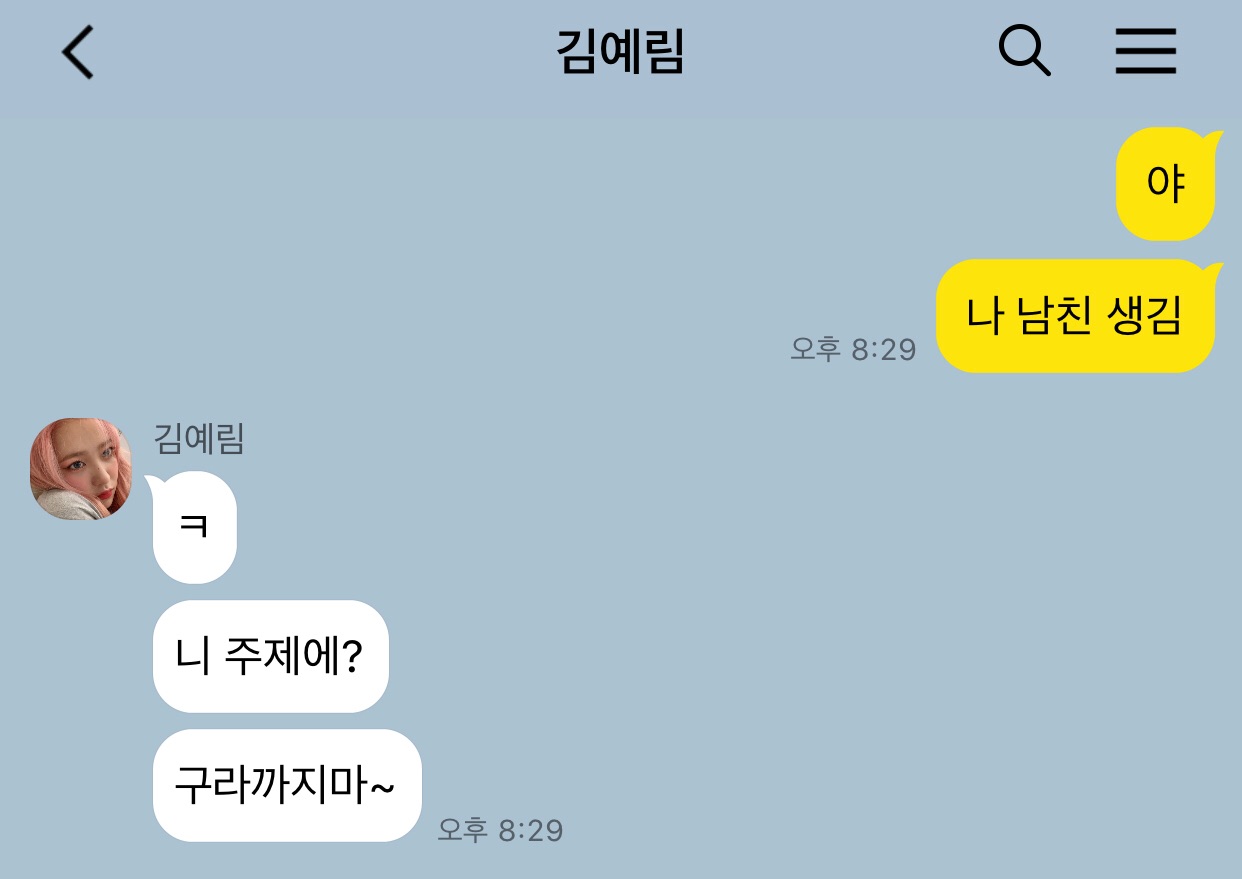Open the hamburger menu icon

point(1146,51)
